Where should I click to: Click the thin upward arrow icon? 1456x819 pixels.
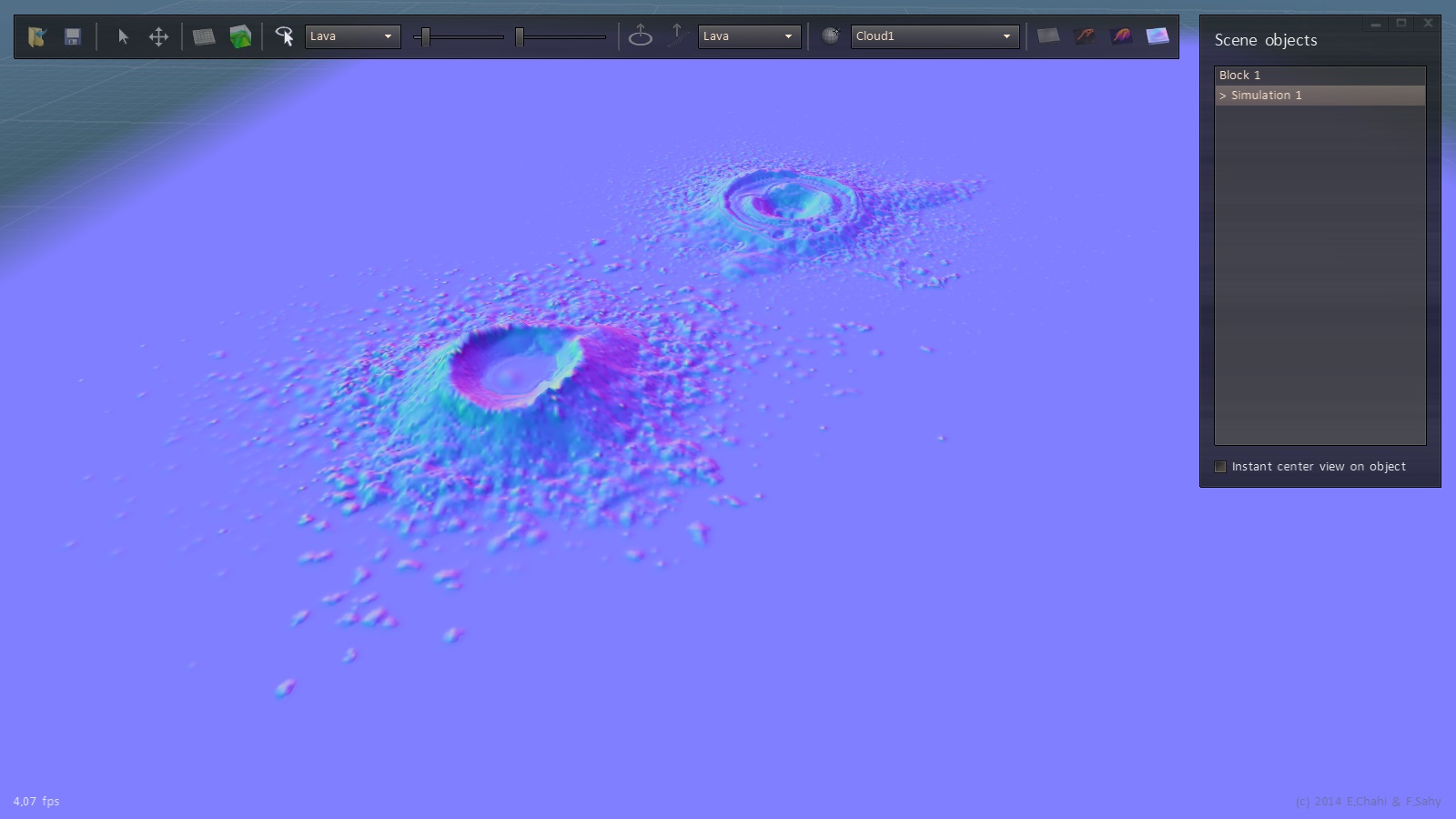tap(676, 35)
